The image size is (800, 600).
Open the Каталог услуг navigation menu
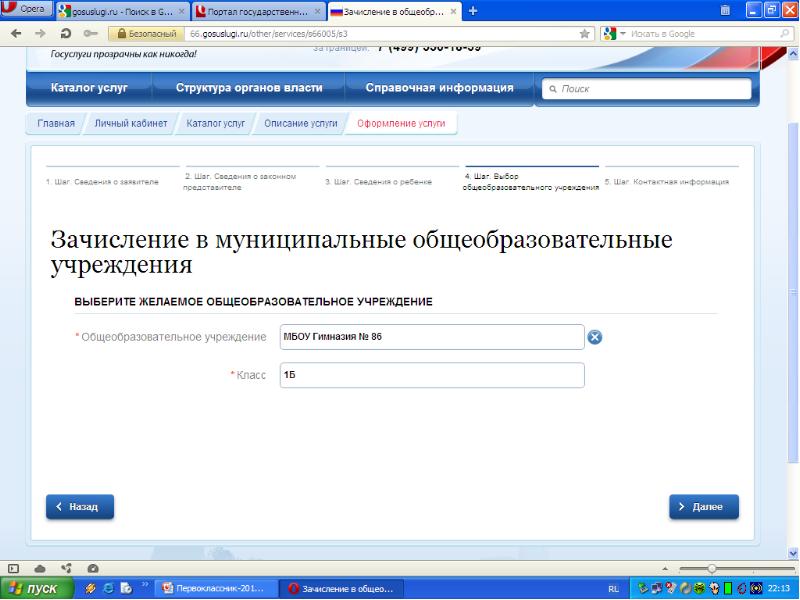pos(90,88)
